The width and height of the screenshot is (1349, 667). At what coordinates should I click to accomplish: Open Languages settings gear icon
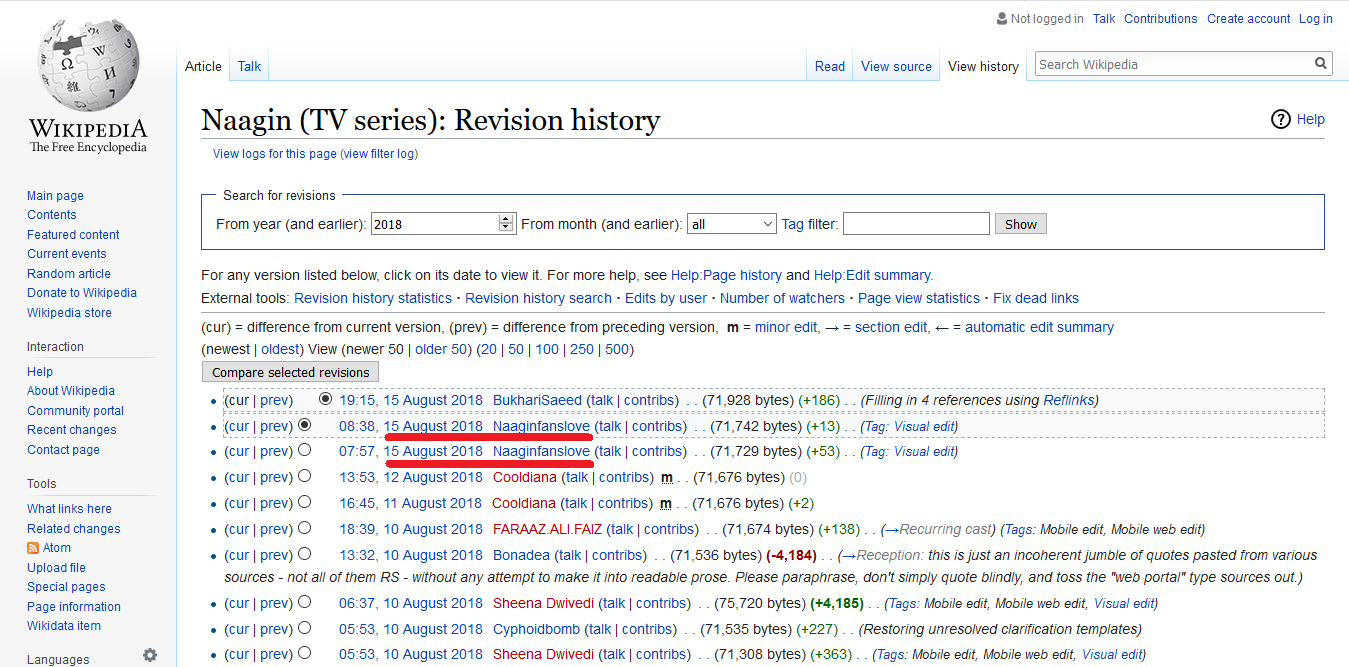pyautogui.click(x=150, y=655)
